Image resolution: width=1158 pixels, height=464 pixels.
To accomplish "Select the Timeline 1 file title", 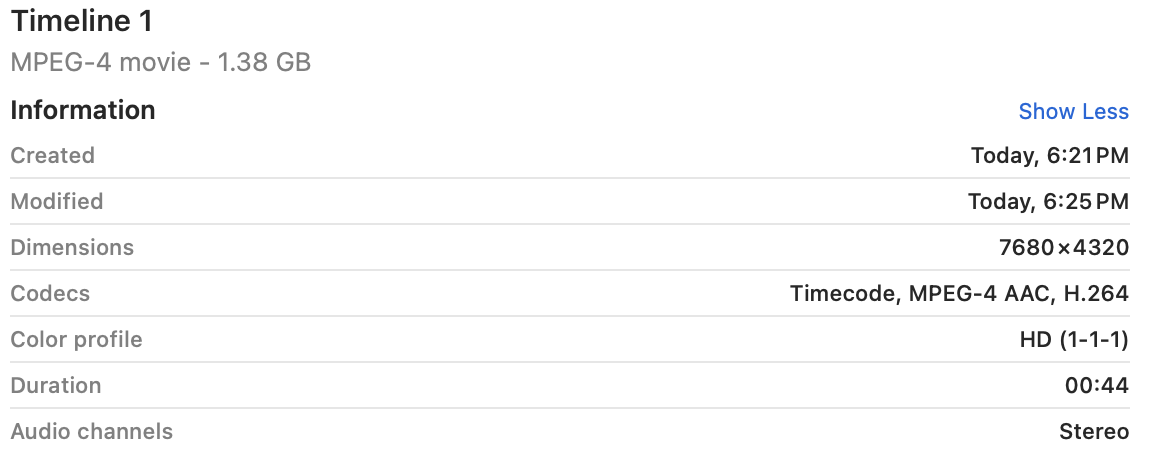I will [82, 21].
